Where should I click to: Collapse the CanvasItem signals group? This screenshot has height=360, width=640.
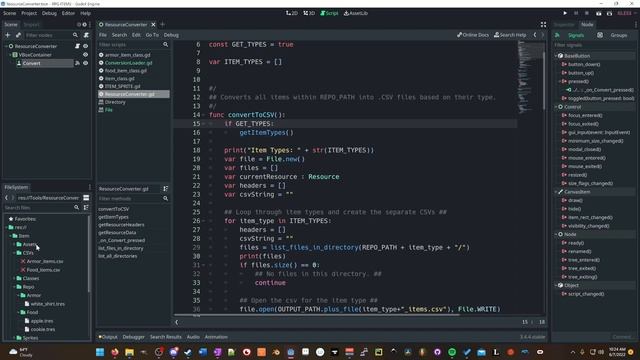[556, 192]
